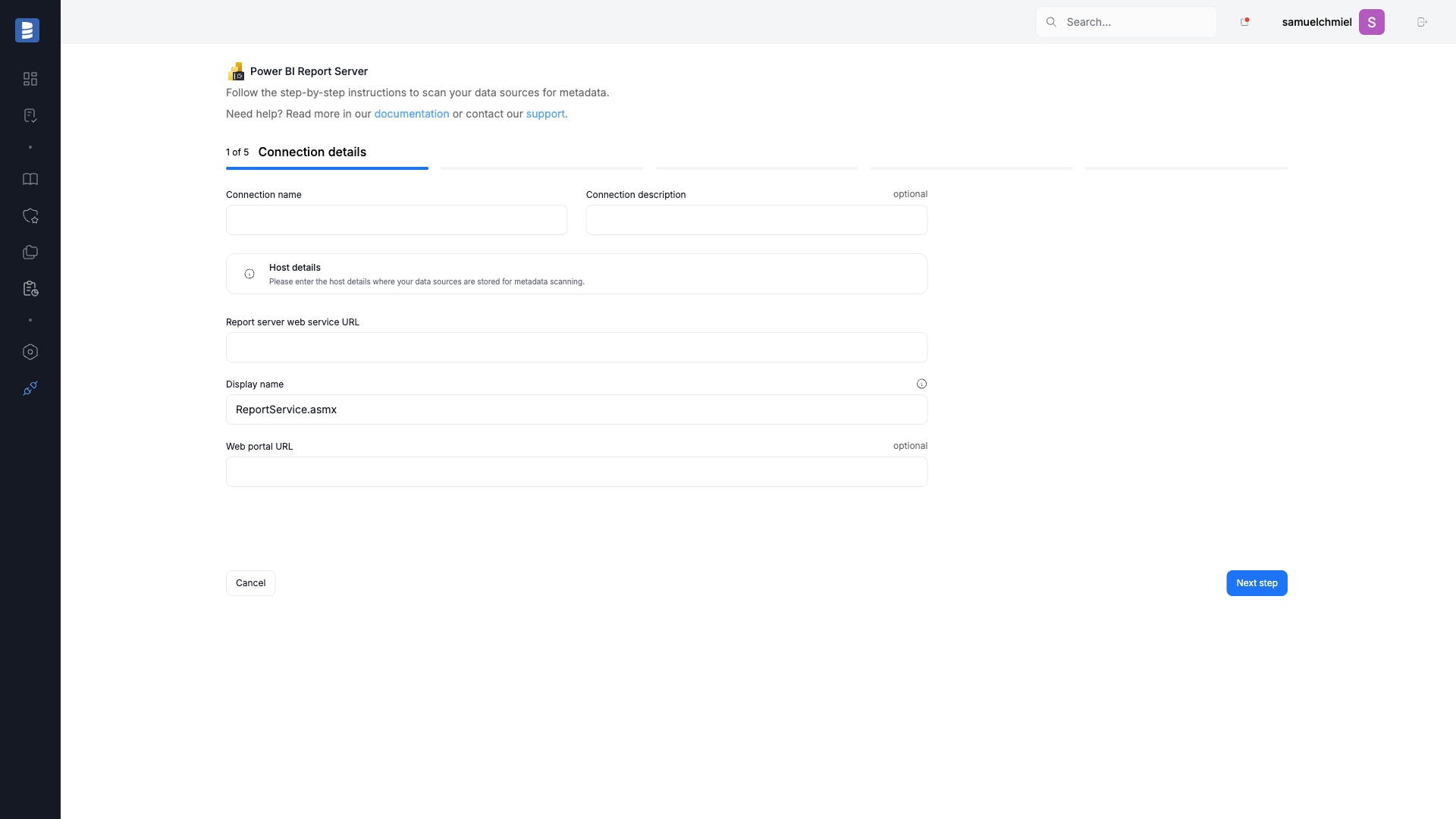Select the Connection details step heading
The width and height of the screenshot is (1456, 819).
point(312,152)
